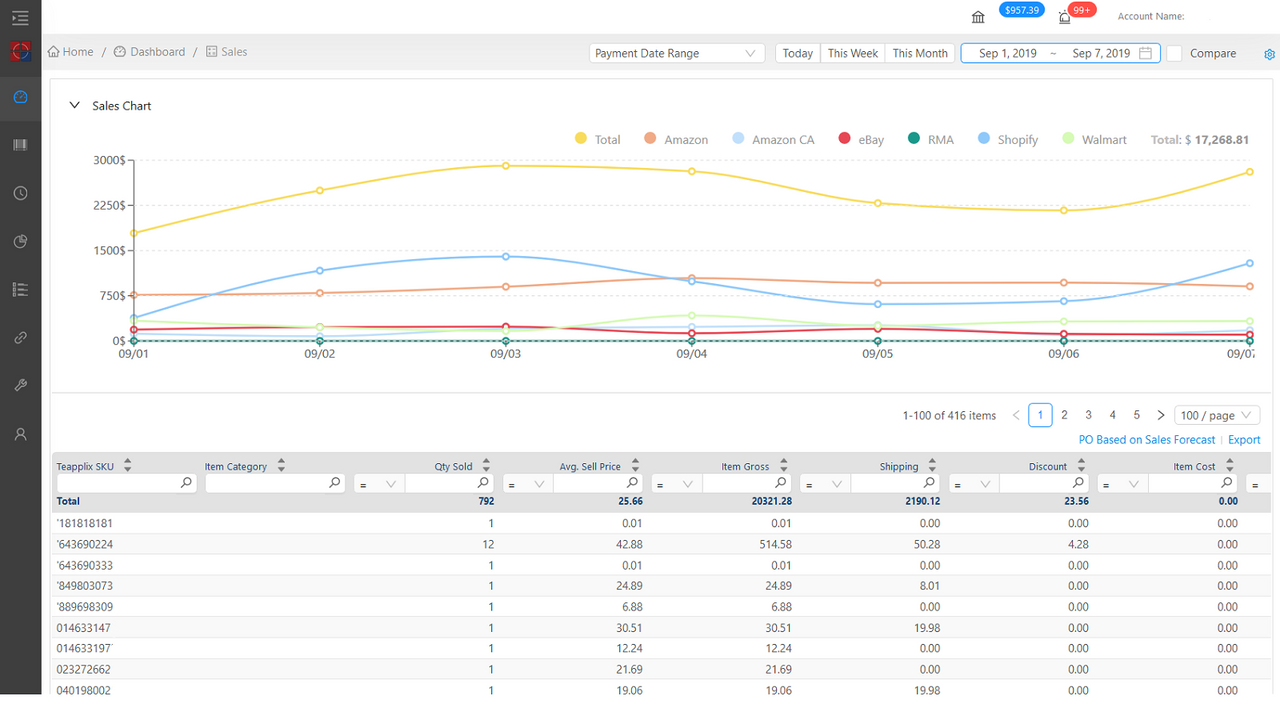Collapse the sidebar with the hamburger icon

(x=20, y=18)
